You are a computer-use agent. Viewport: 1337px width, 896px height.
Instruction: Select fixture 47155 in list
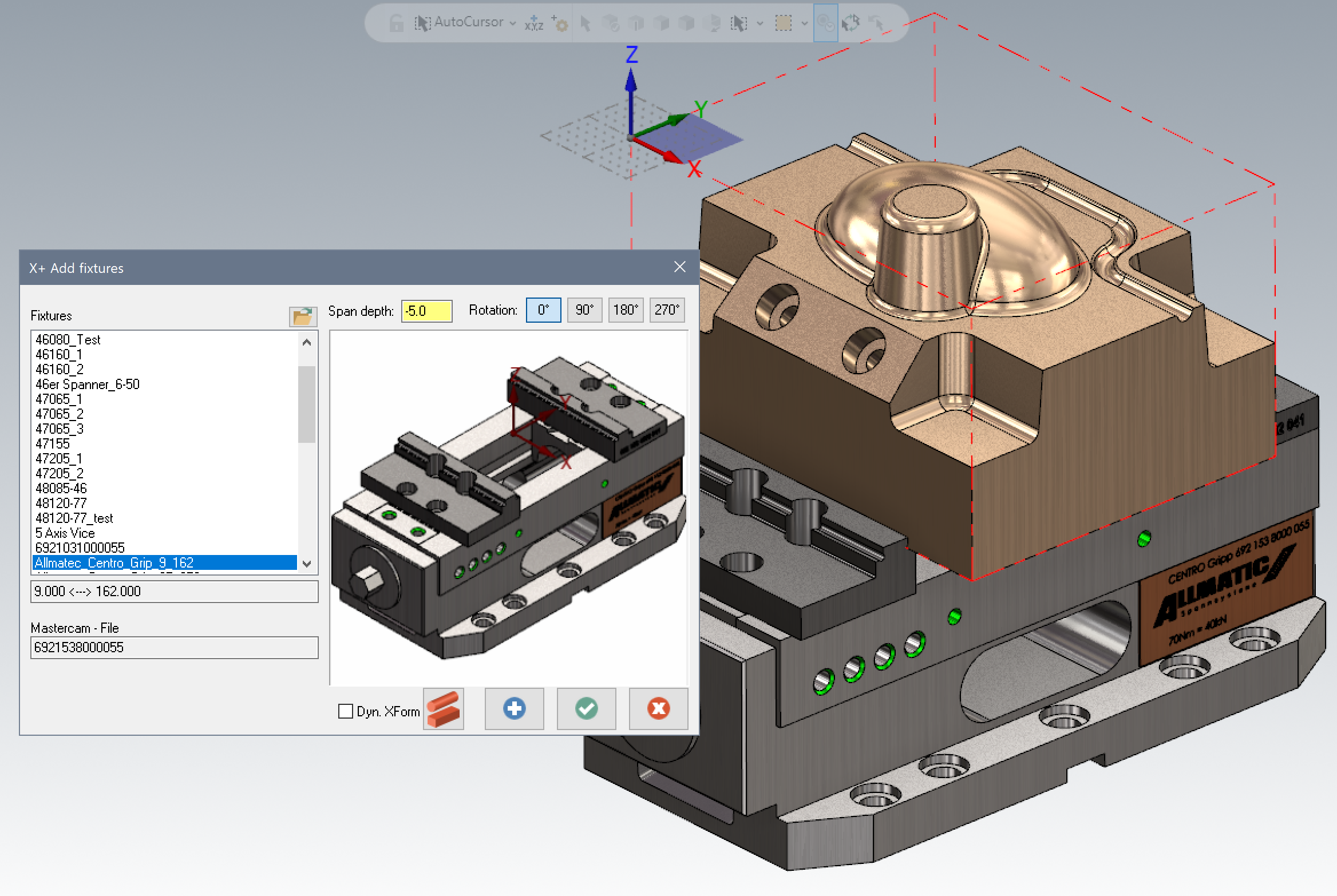coord(165,444)
